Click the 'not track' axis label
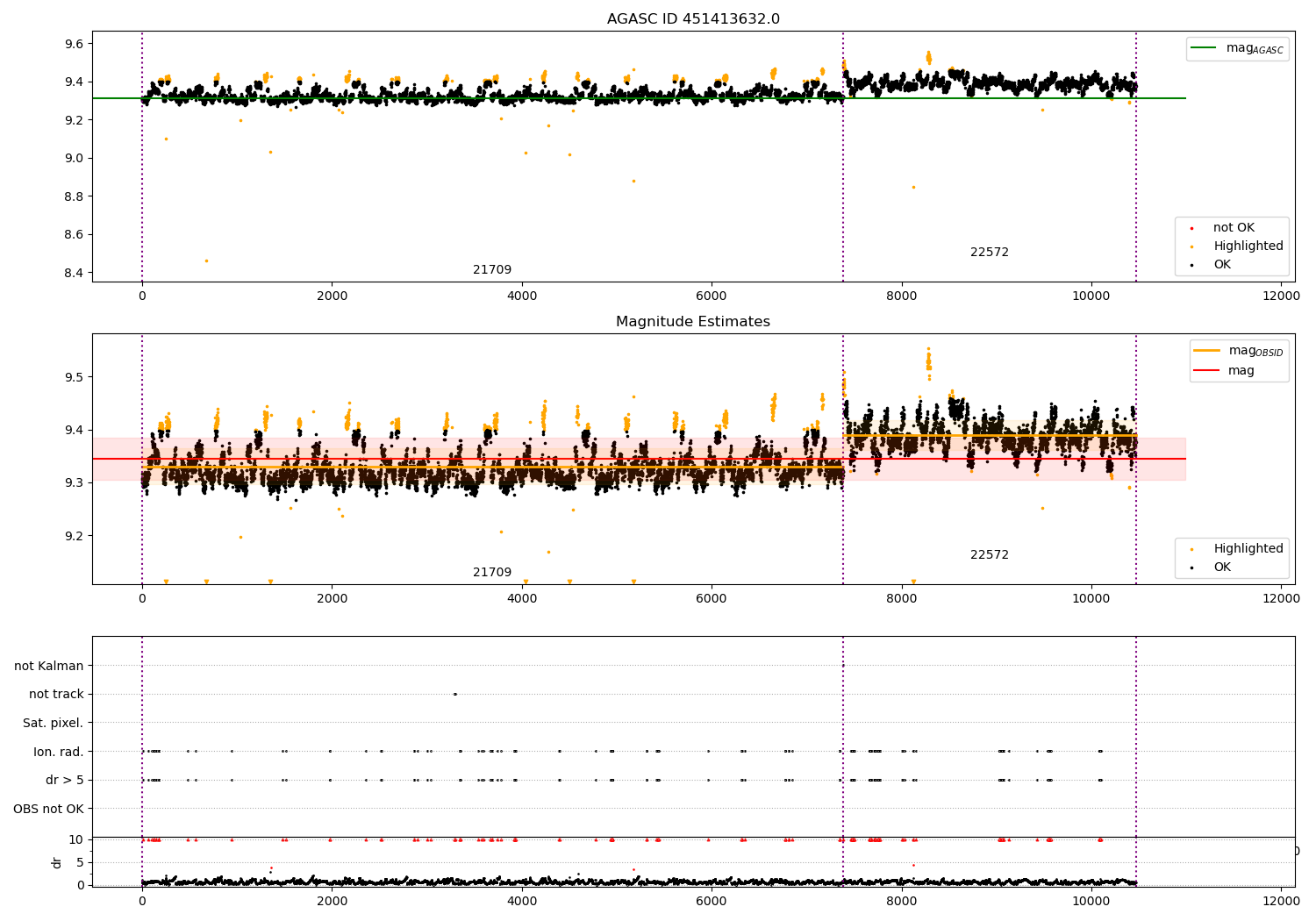The height and width of the screenshot is (921, 1316). point(56,695)
